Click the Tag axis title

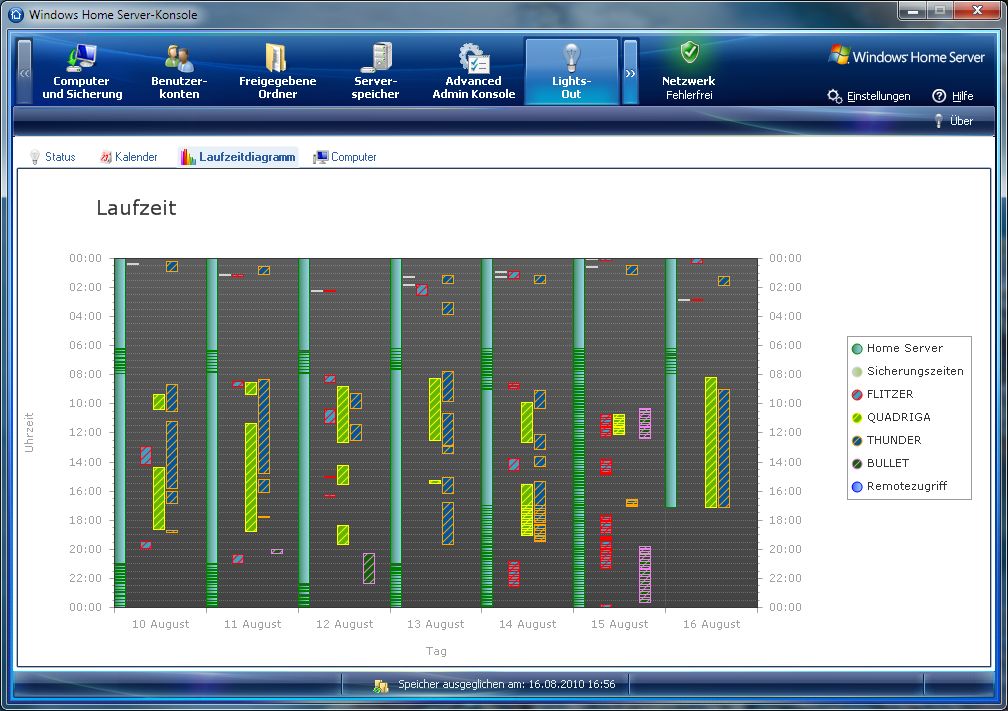pos(436,651)
